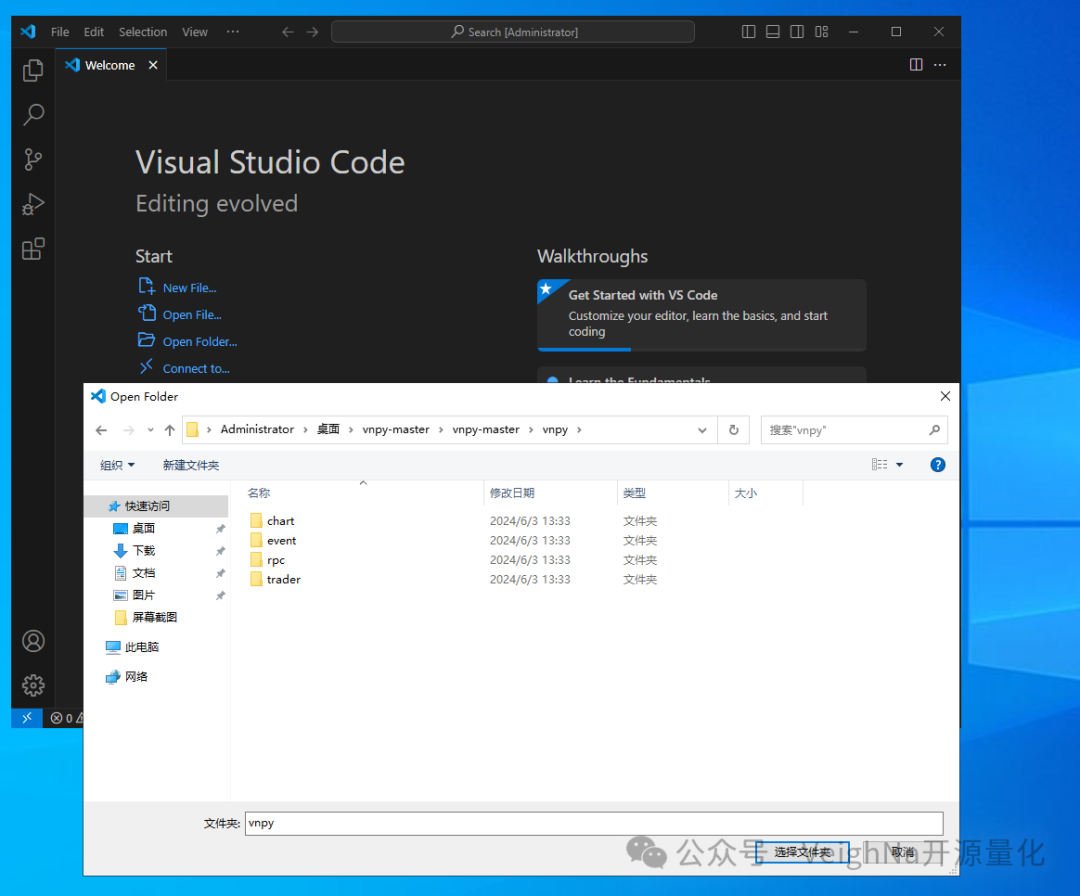This screenshot has height=896, width=1080.
Task: Select the trader folder in file list
Action: point(283,580)
